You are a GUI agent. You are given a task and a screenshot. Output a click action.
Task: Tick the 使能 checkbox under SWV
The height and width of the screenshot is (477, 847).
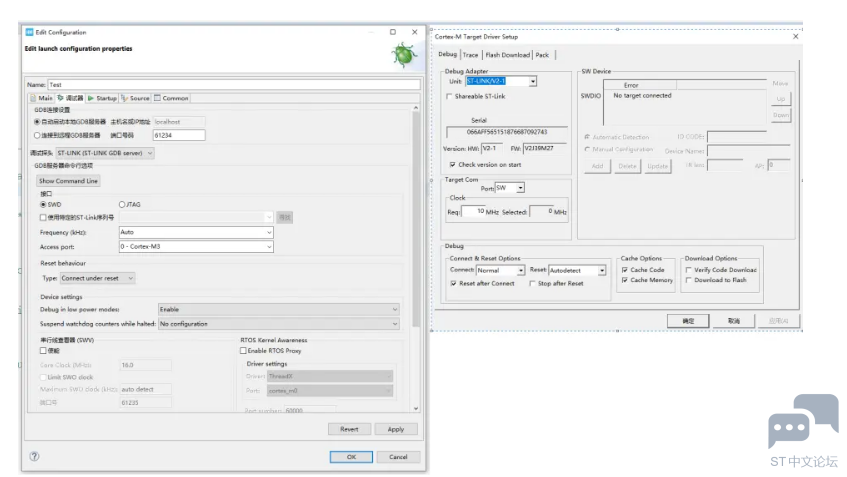tap(43, 351)
